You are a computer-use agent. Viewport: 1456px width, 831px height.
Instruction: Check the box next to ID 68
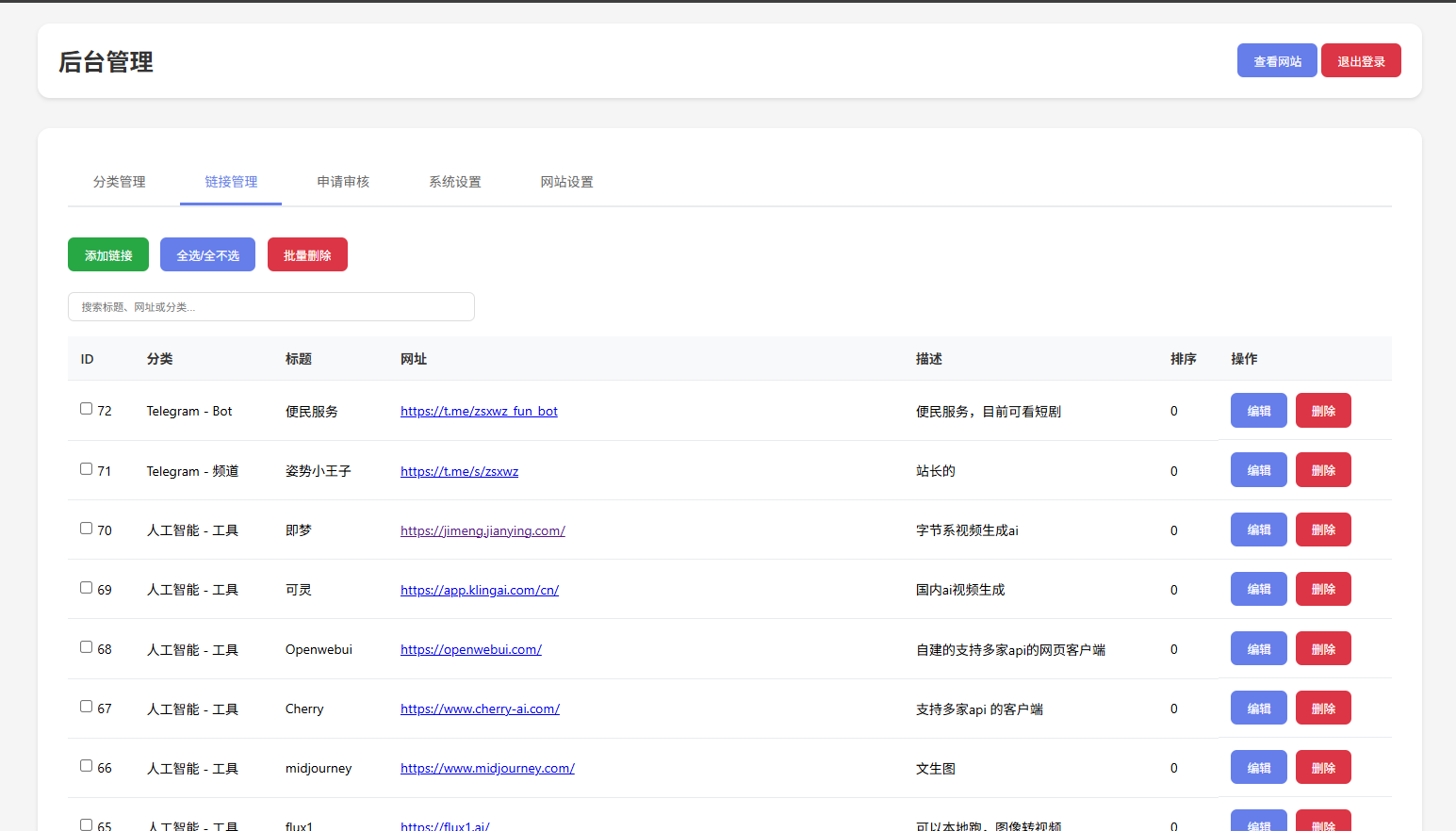click(87, 647)
